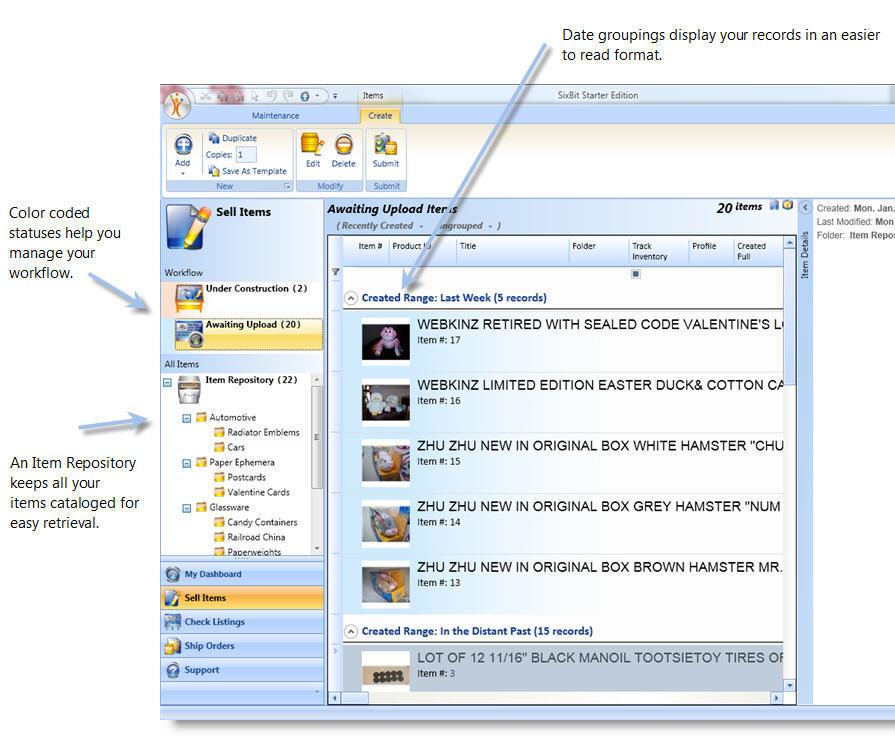Click the Duplicate icon
The height and width of the screenshot is (754, 895).
pos(214,138)
